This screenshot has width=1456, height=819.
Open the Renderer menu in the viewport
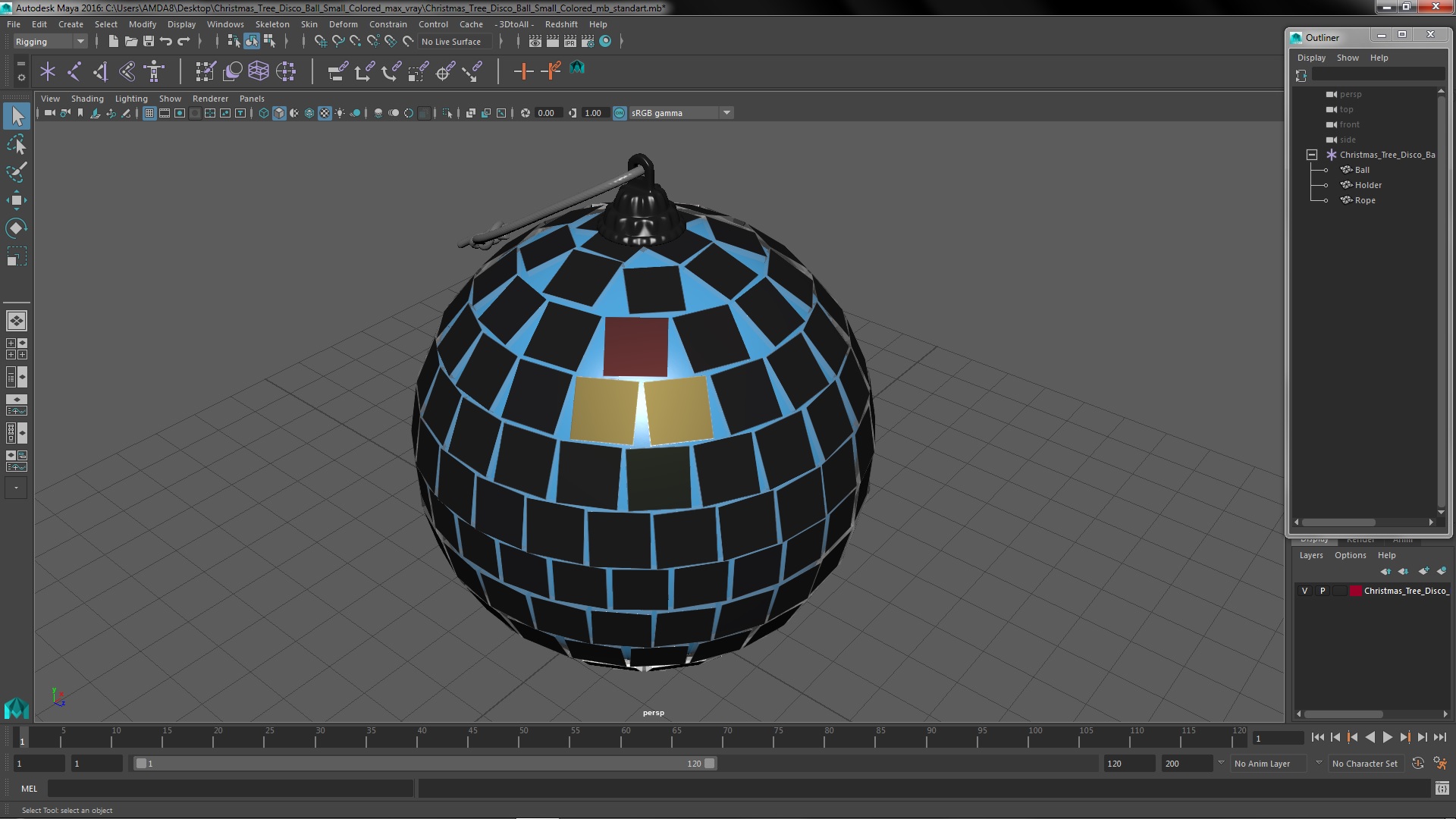(x=210, y=99)
